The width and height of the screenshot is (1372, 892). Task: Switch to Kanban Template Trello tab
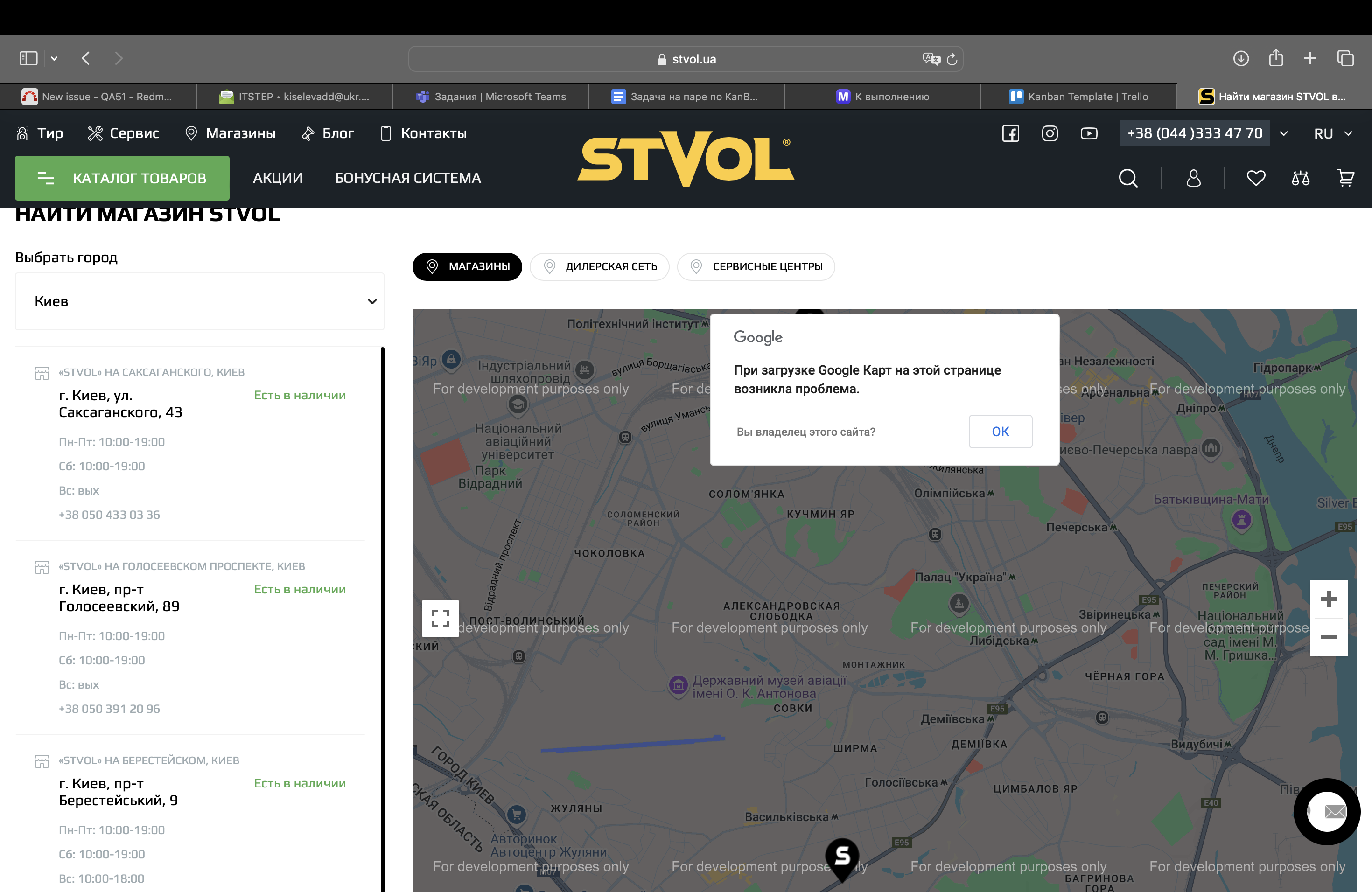(1078, 97)
